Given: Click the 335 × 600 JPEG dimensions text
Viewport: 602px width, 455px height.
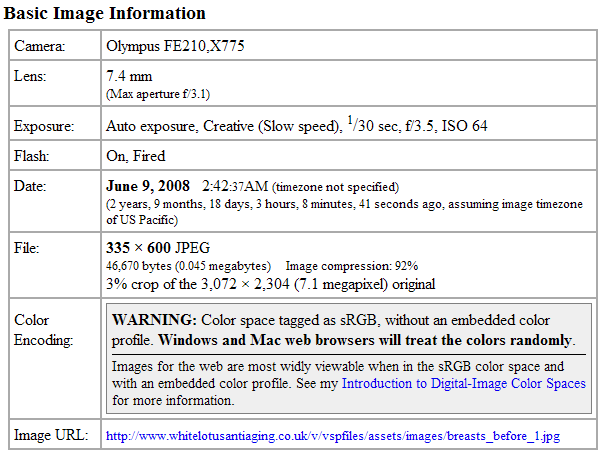Looking at the screenshot, I should coord(158,247).
